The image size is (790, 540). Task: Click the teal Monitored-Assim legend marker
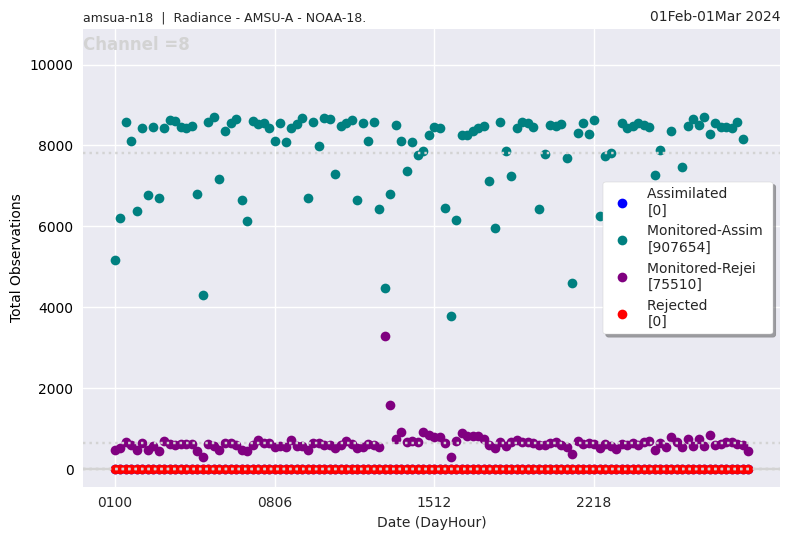622,240
